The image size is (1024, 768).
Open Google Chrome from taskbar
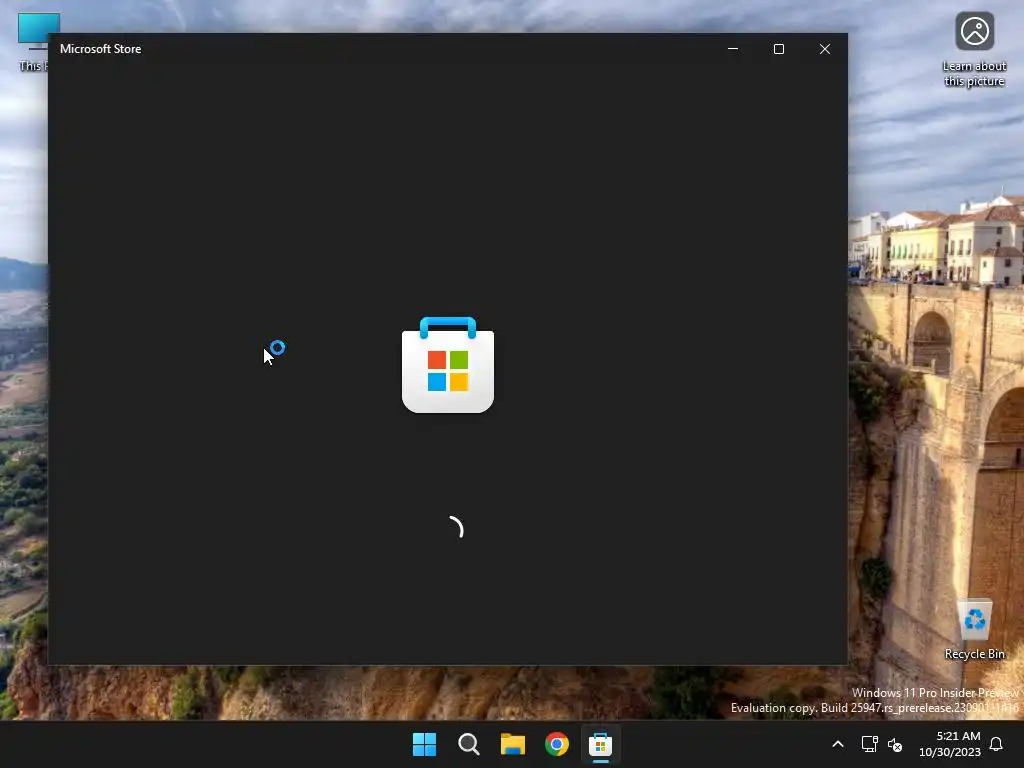(557, 744)
